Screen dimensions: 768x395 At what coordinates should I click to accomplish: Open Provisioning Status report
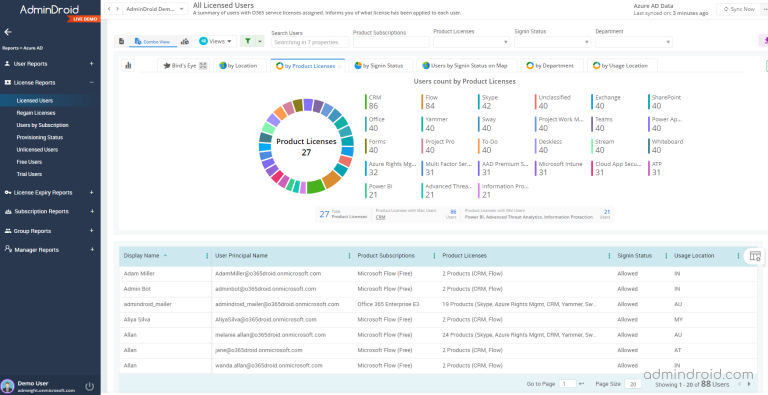pyautogui.click(x=40, y=137)
